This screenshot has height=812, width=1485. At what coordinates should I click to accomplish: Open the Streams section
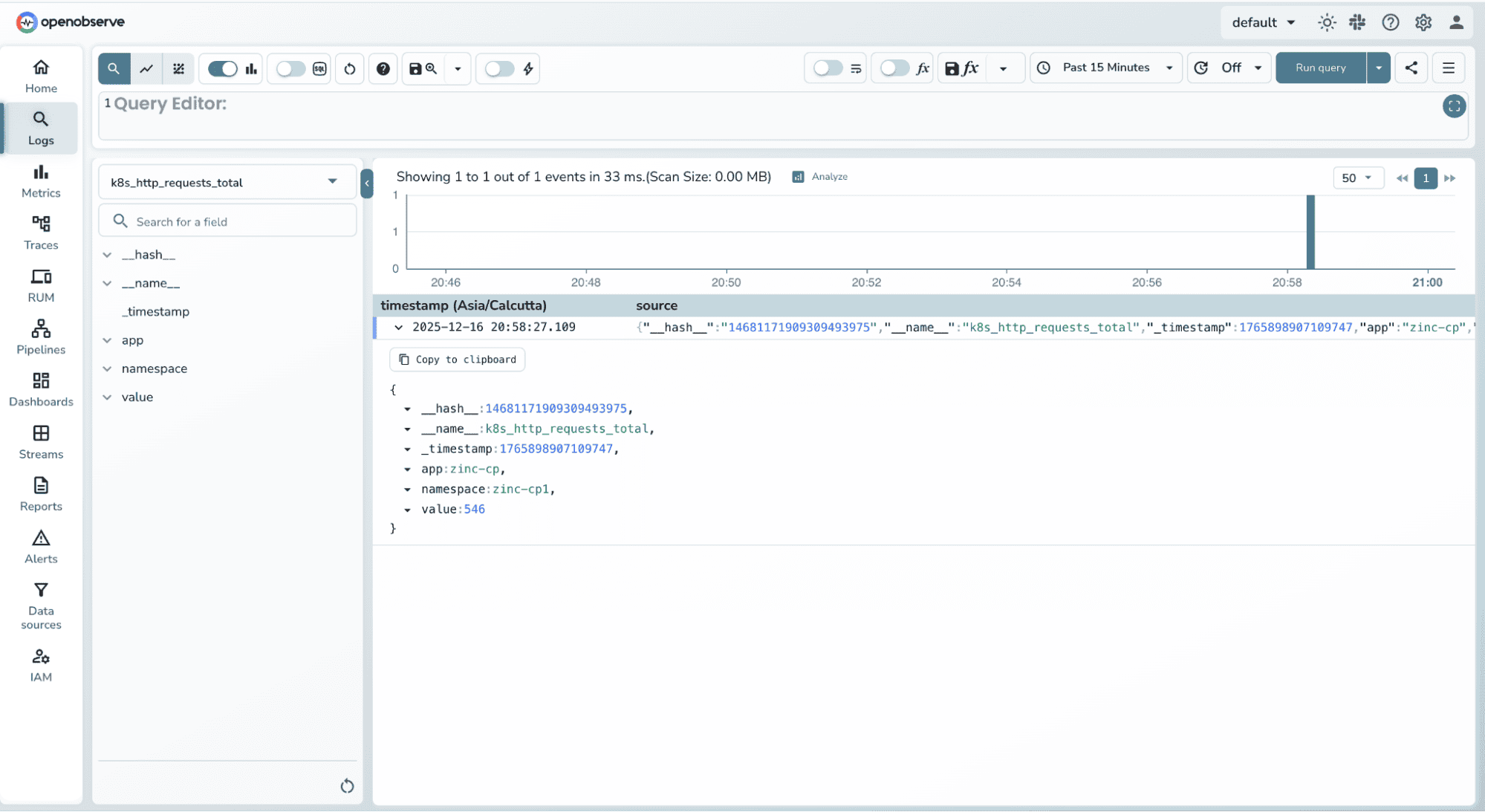tap(41, 441)
